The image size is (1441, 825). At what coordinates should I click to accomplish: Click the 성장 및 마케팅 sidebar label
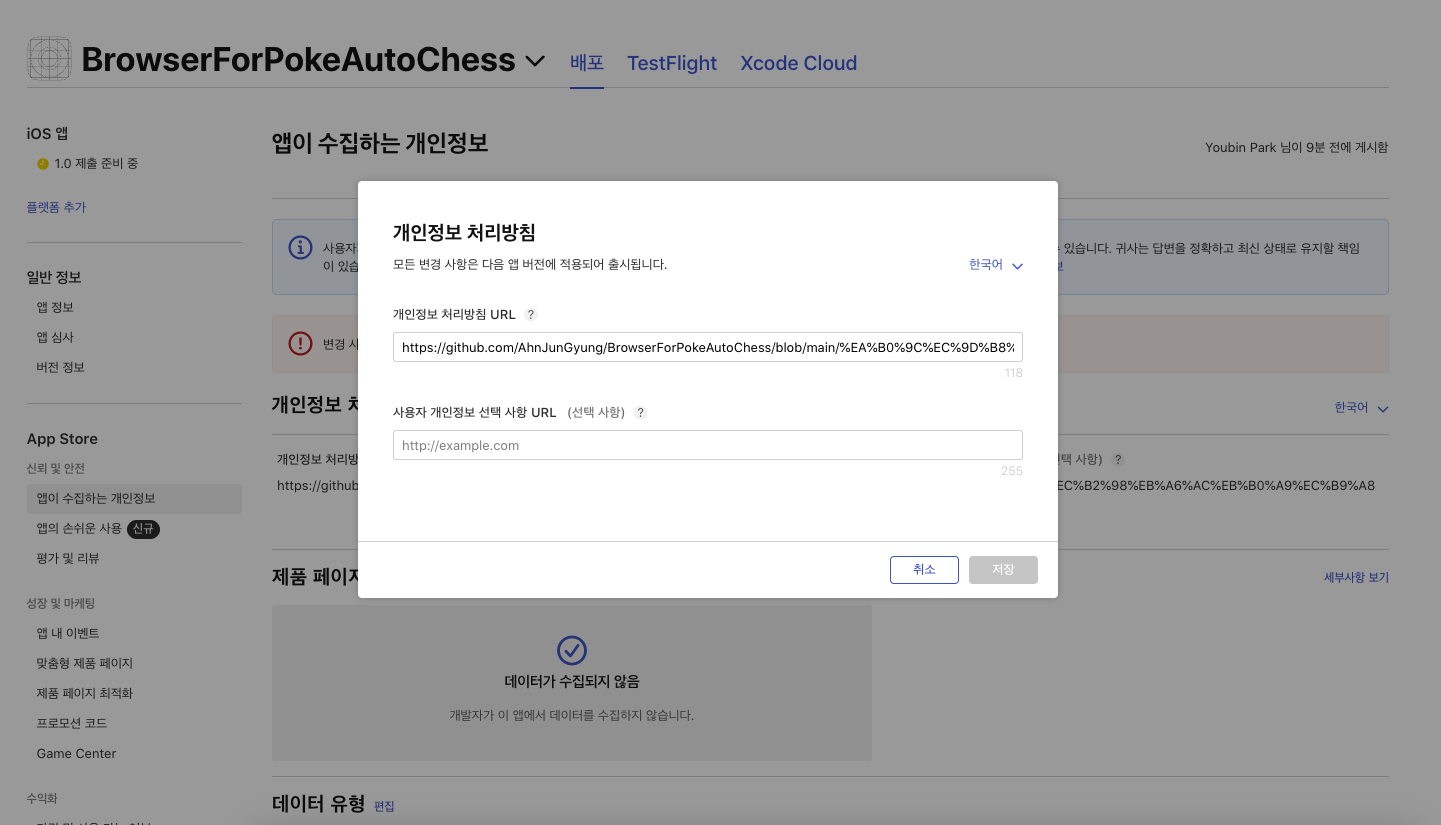pos(61,603)
